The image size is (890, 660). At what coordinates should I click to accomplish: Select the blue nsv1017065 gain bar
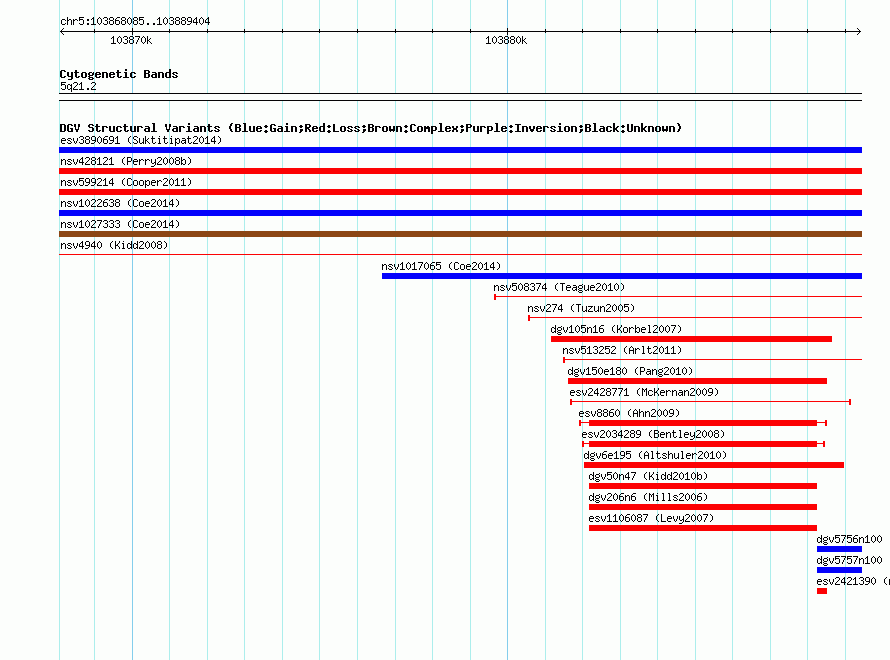point(622,276)
